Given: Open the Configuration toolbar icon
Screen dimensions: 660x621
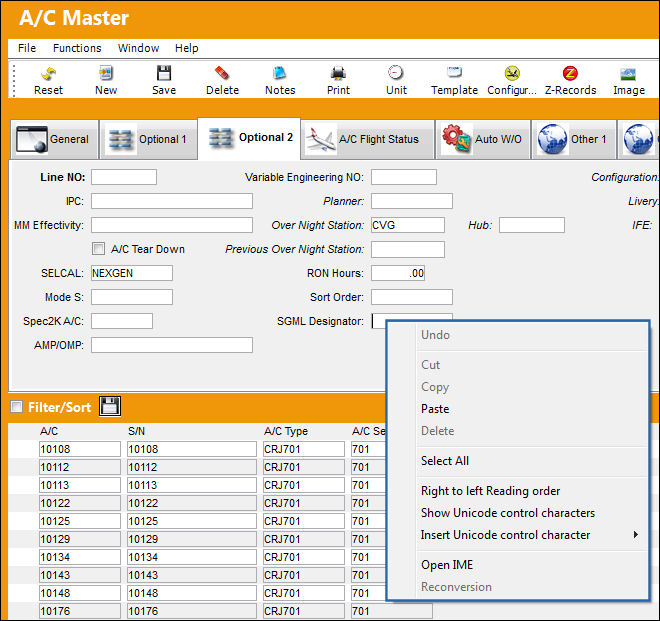Looking at the screenshot, I should [x=512, y=73].
